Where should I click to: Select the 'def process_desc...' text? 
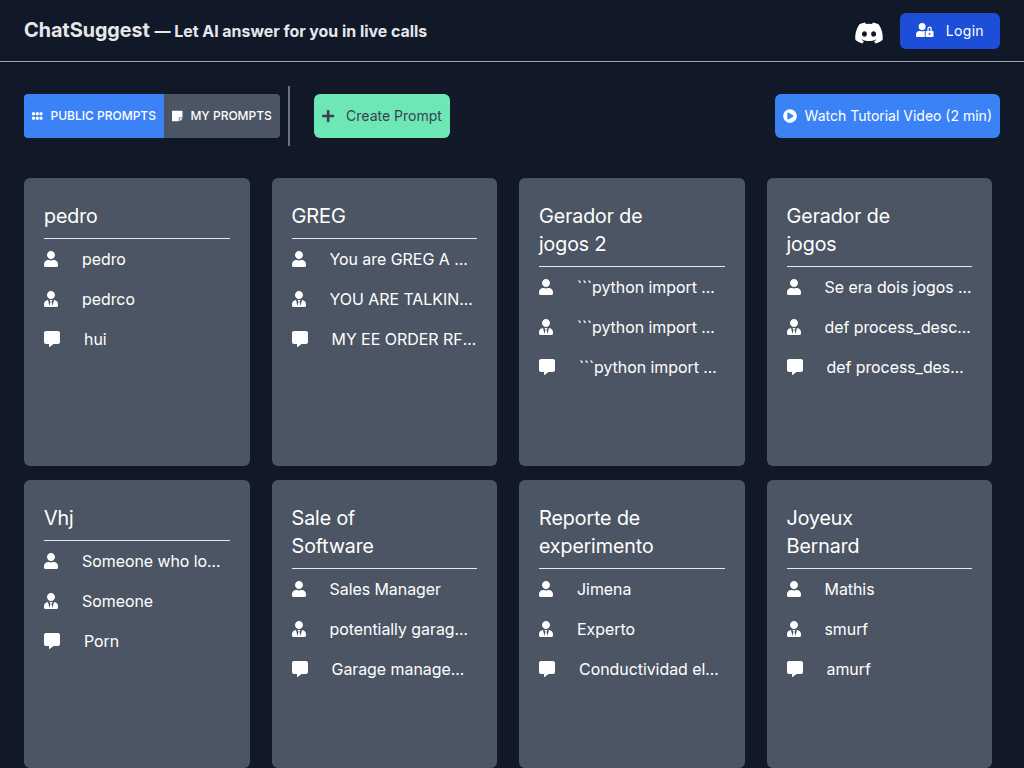[x=897, y=328]
